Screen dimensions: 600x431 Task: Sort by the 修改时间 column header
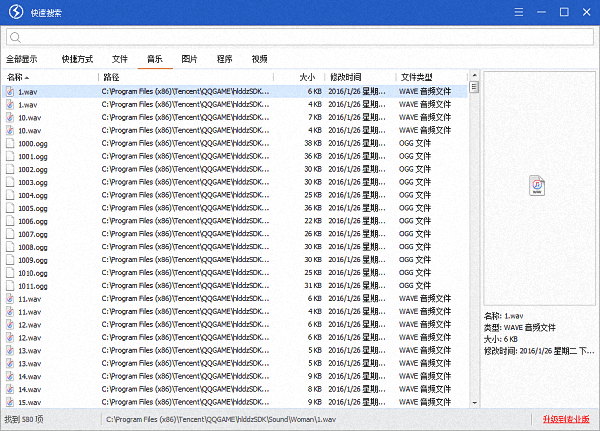346,77
